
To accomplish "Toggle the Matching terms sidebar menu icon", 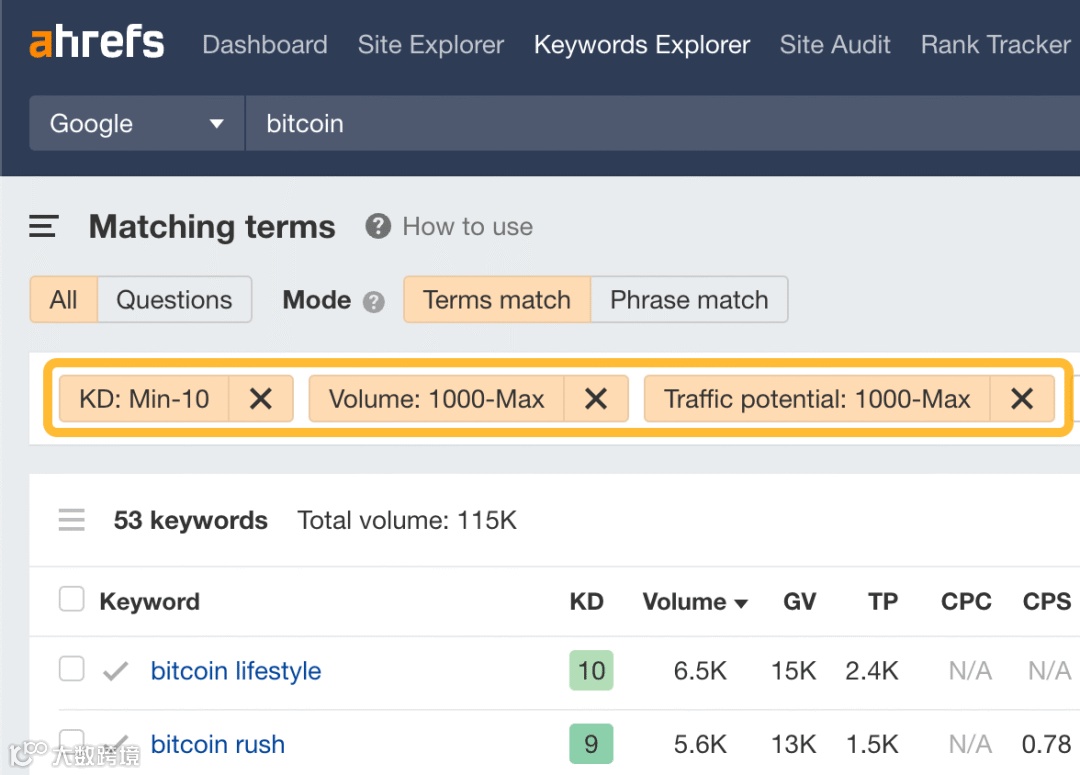I will [44, 227].
